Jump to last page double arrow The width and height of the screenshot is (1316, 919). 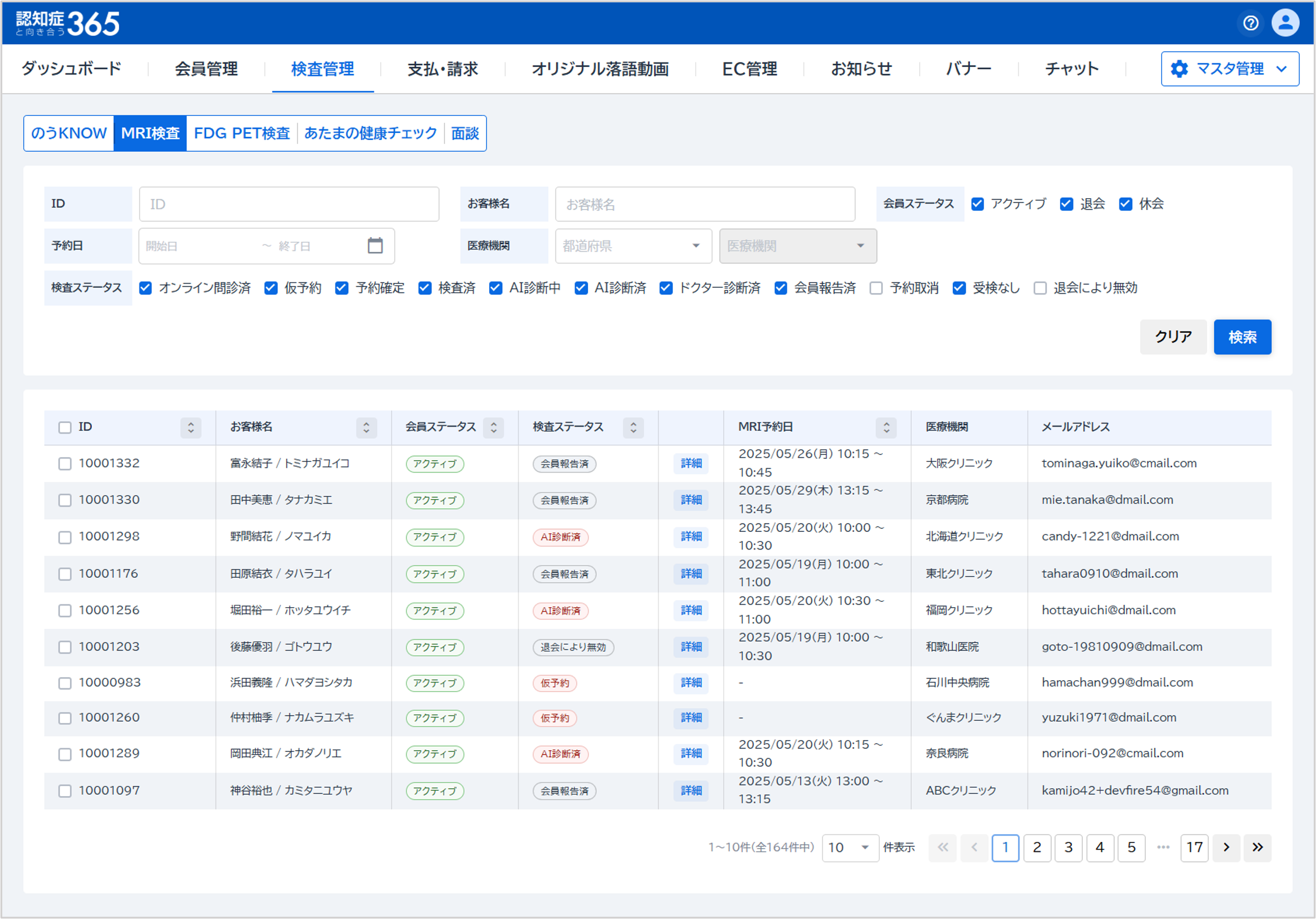pyautogui.click(x=1258, y=847)
